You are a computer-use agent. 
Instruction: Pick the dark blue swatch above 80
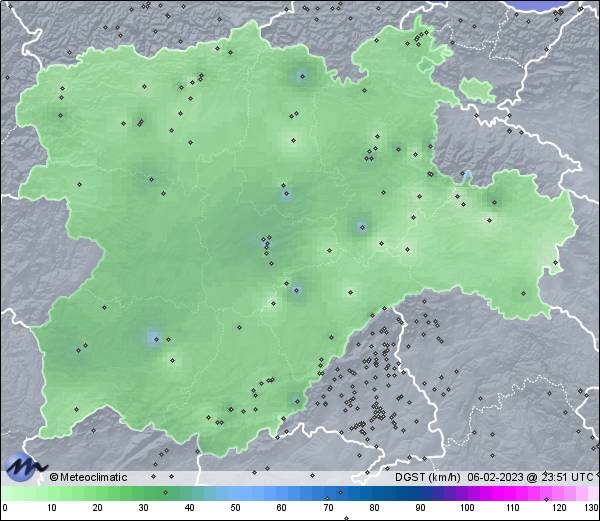pos(374,493)
